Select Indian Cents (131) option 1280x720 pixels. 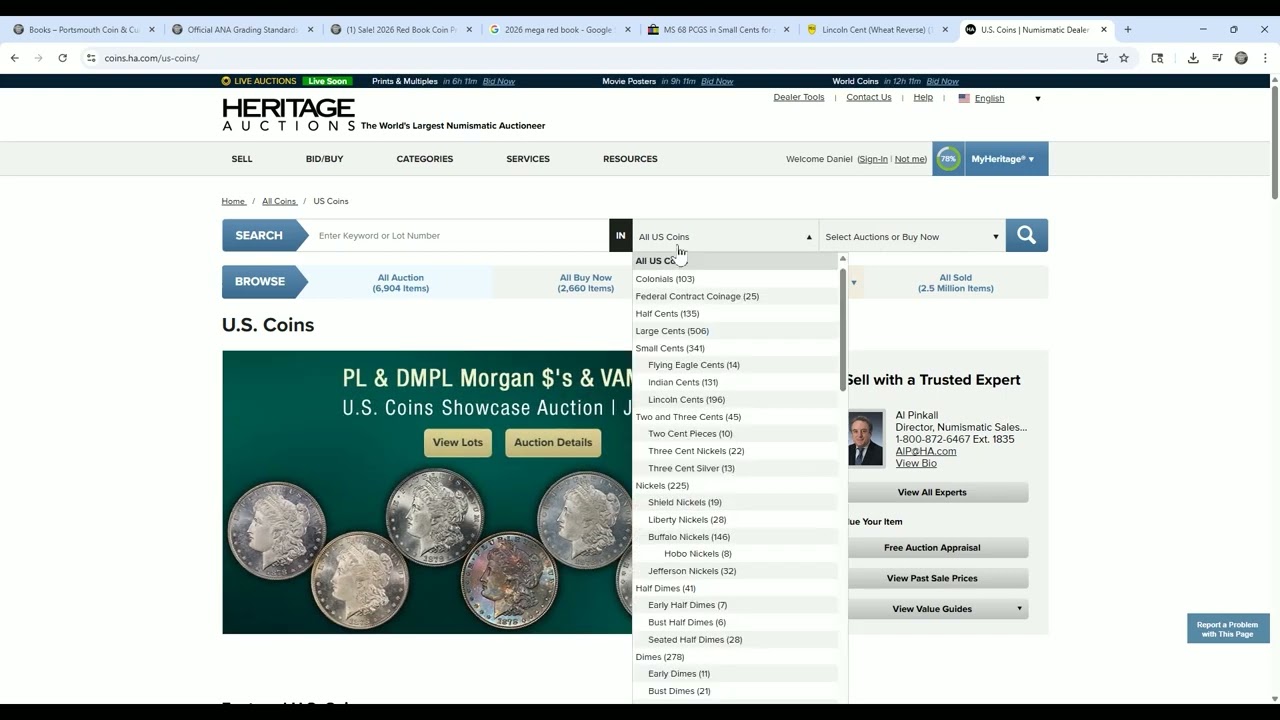(683, 382)
